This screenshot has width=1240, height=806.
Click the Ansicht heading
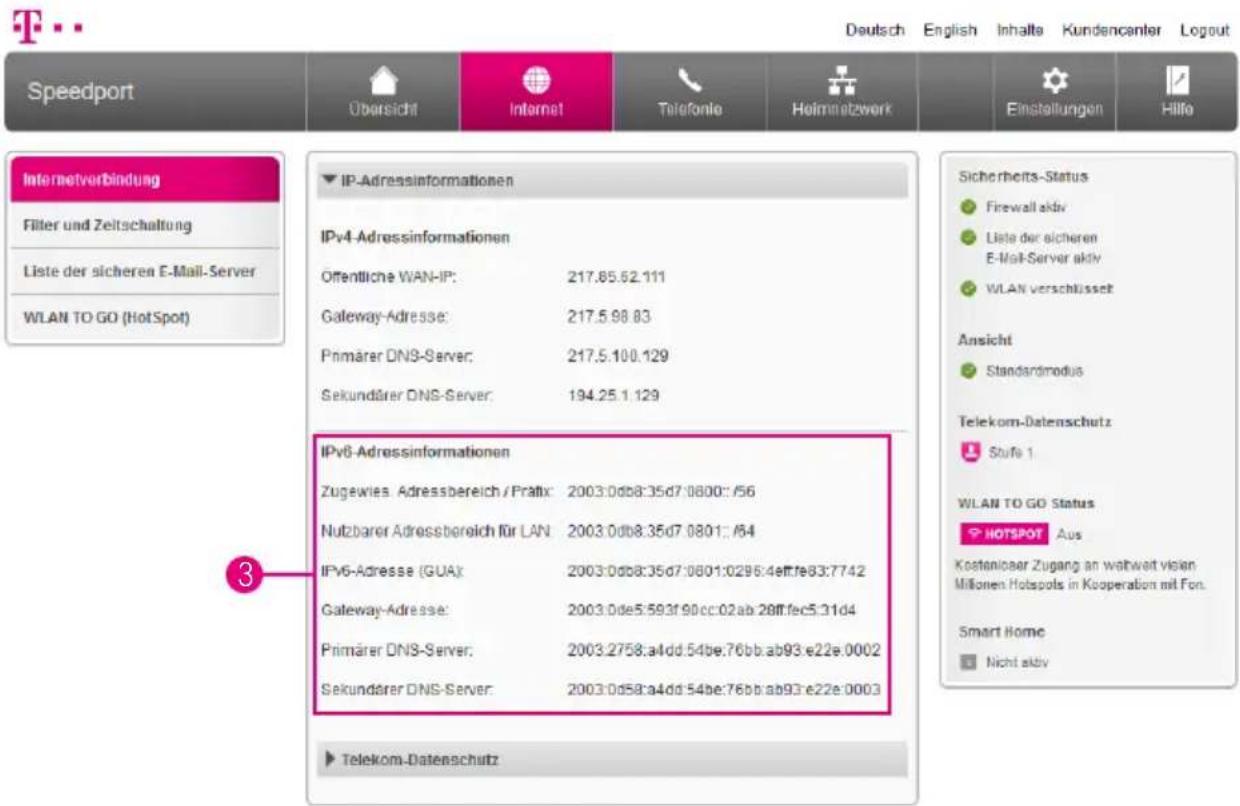[x=985, y=340]
